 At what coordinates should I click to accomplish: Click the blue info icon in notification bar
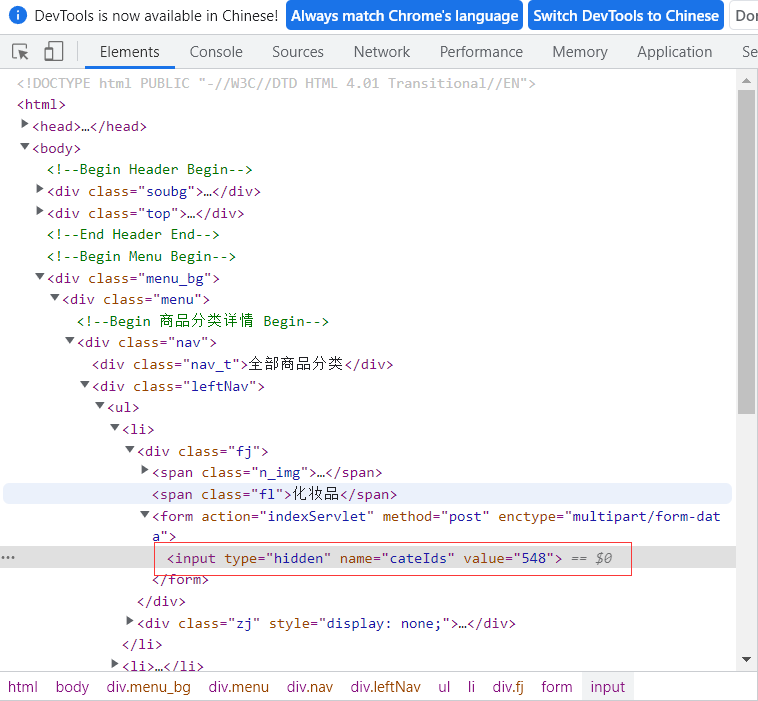17,16
